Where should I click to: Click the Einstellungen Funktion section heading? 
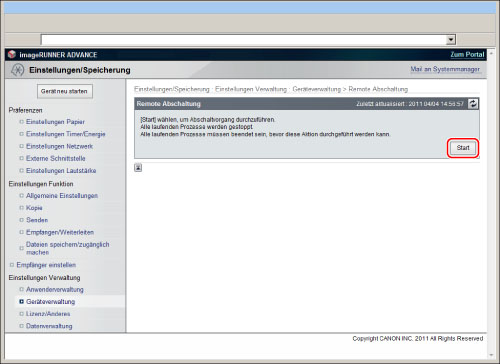(41, 184)
